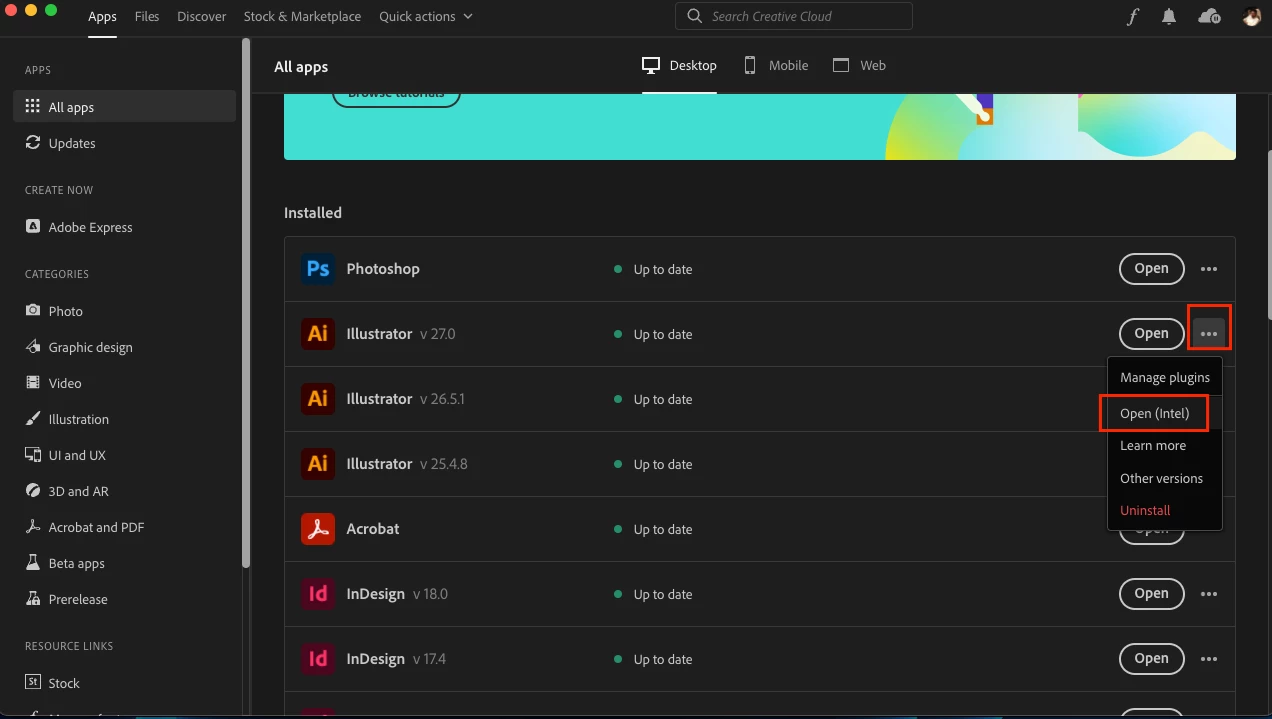The height and width of the screenshot is (719, 1272).
Task: Open InDesign v 17.4 with Open button
Action: coord(1151,659)
